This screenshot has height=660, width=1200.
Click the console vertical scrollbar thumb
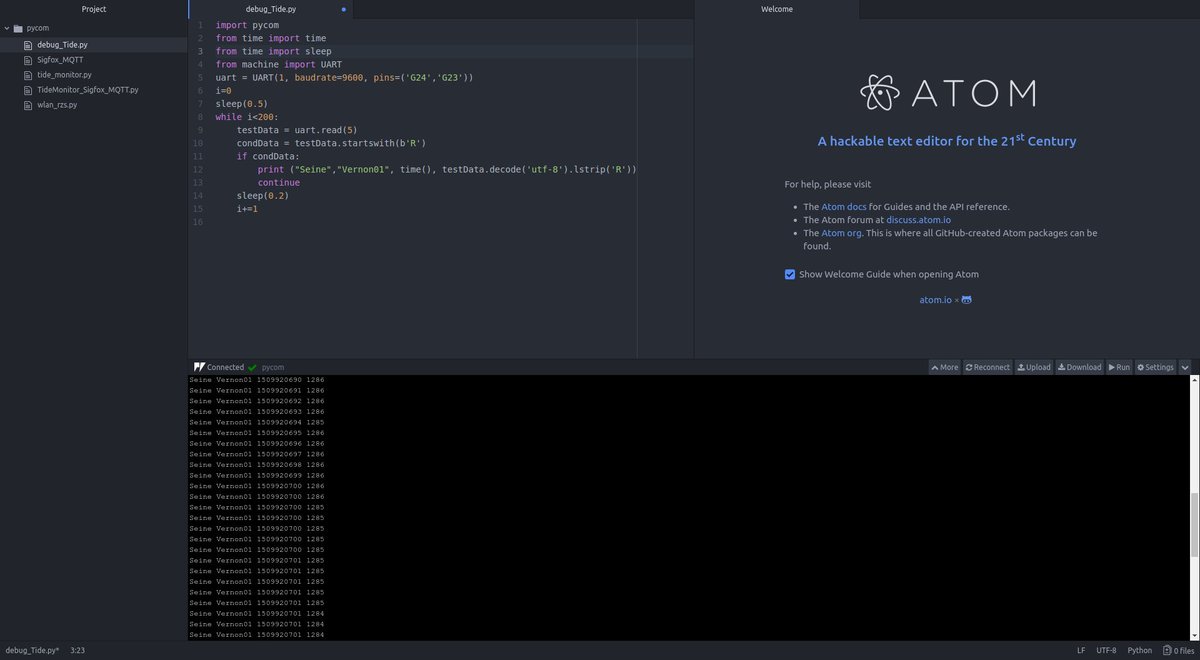[x=1194, y=525]
